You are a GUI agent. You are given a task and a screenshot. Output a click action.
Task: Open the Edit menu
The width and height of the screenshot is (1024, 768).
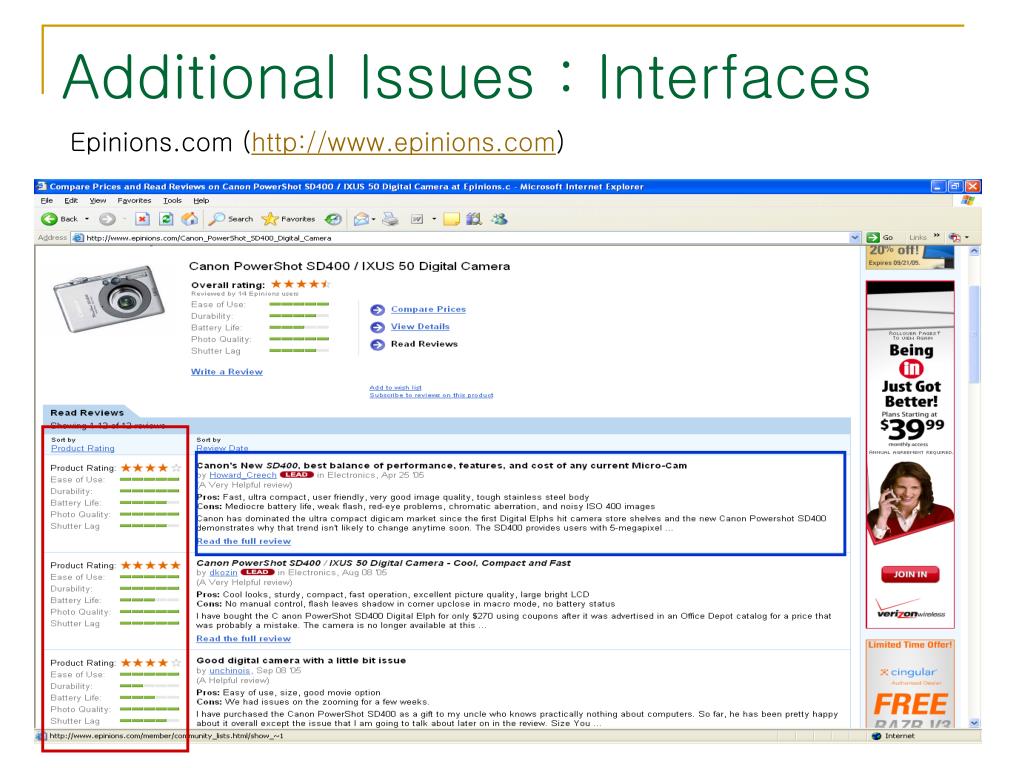tap(71, 200)
